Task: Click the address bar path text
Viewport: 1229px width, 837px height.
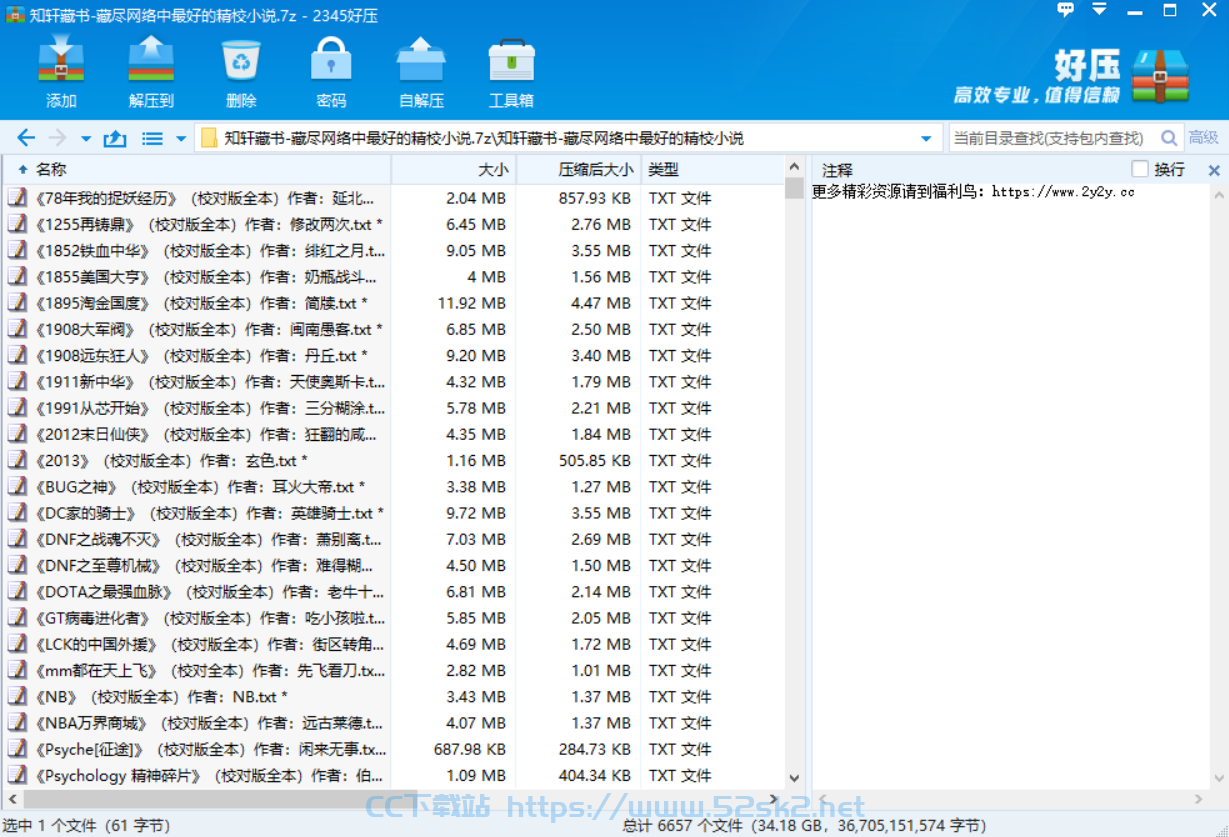Action: click(484, 138)
